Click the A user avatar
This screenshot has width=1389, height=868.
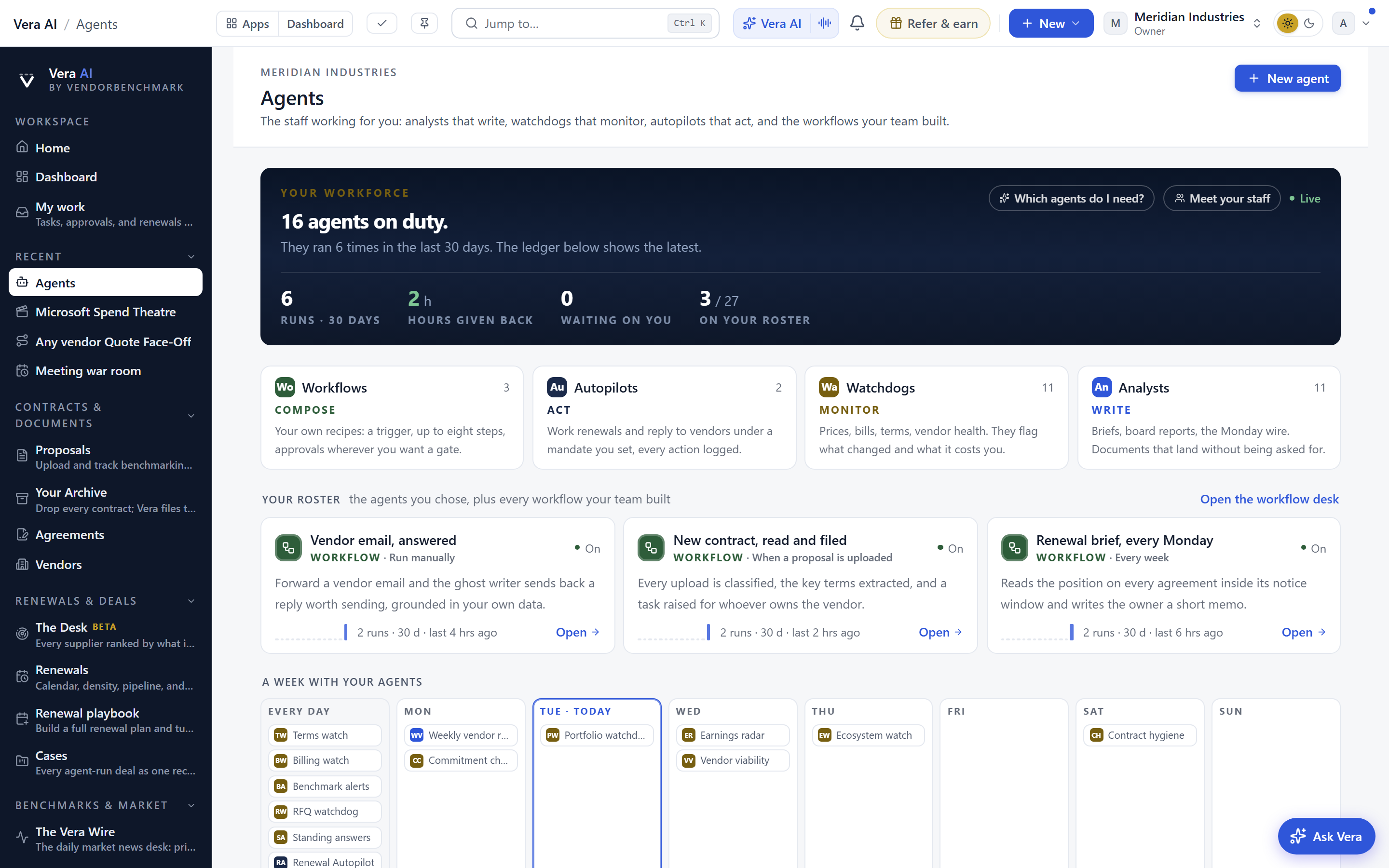[x=1343, y=24]
